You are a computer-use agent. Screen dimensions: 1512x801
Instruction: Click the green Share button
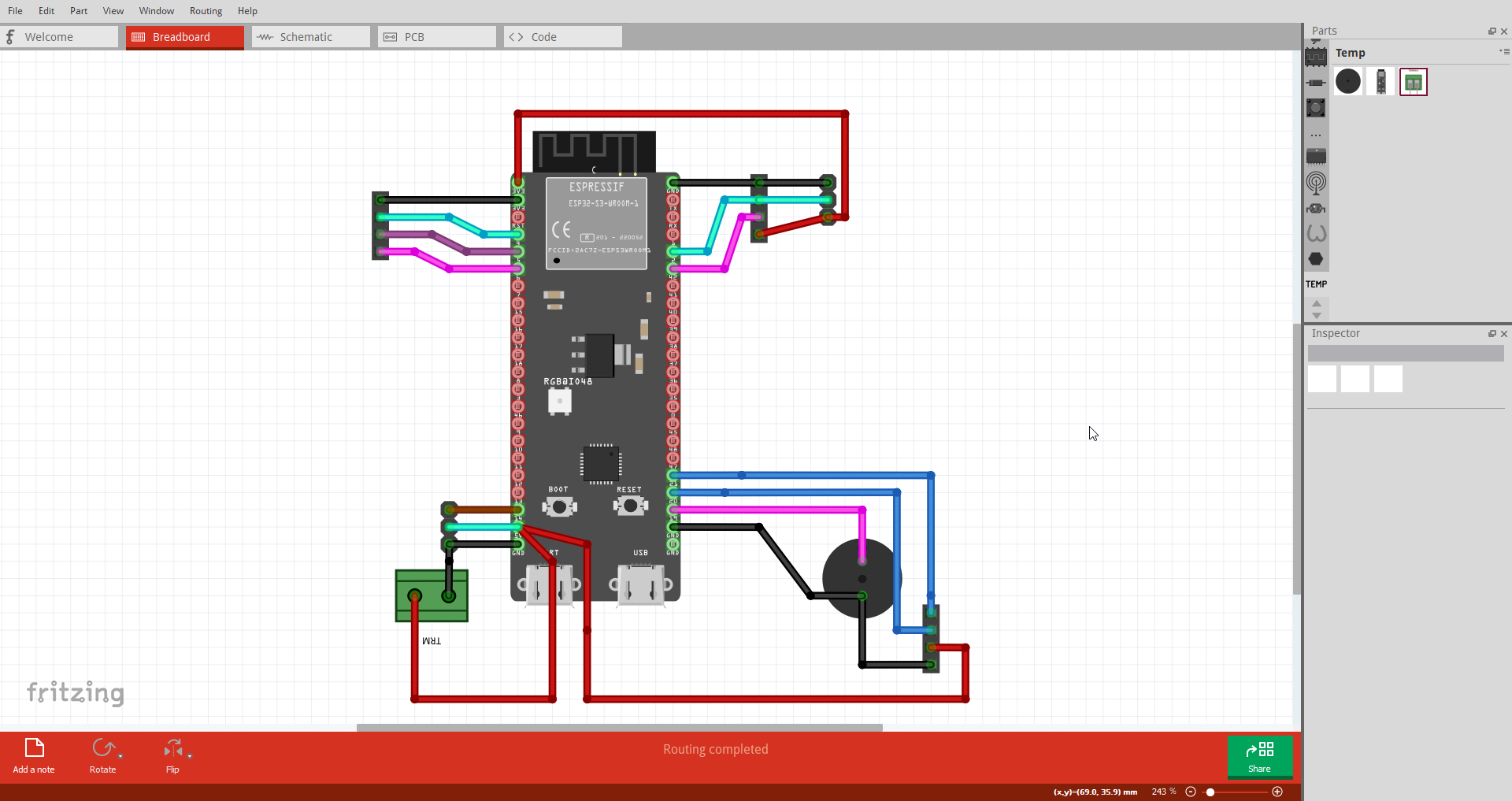coord(1259,756)
